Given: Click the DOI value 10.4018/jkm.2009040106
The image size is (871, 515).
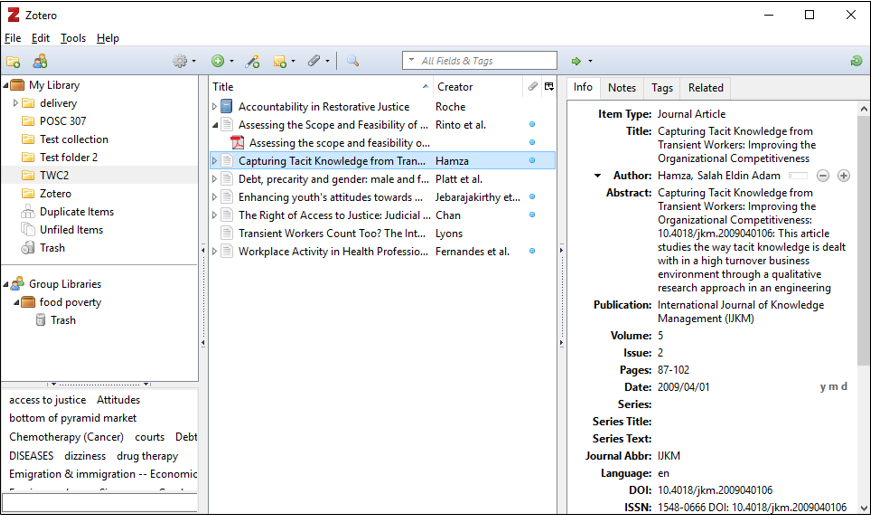Looking at the screenshot, I should tap(715, 491).
